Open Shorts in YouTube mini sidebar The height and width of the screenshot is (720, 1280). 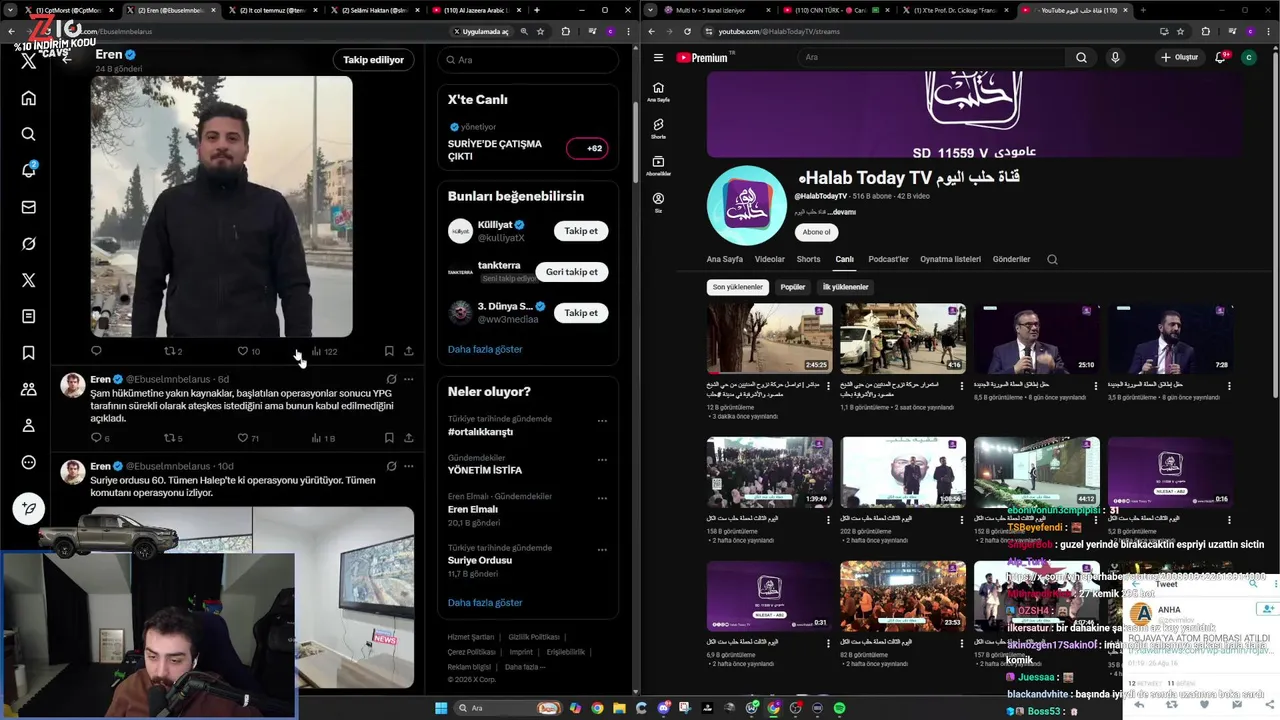pos(658,129)
